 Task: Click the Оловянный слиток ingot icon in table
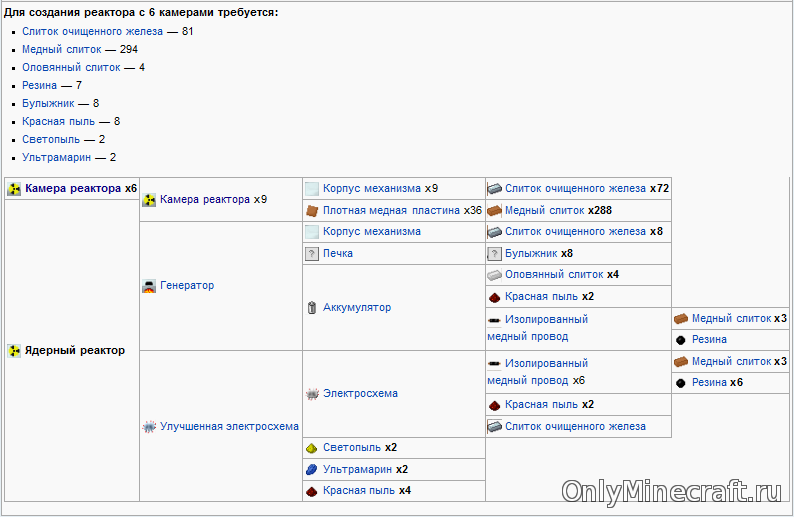pyautogui.click(x=494, y=275)
